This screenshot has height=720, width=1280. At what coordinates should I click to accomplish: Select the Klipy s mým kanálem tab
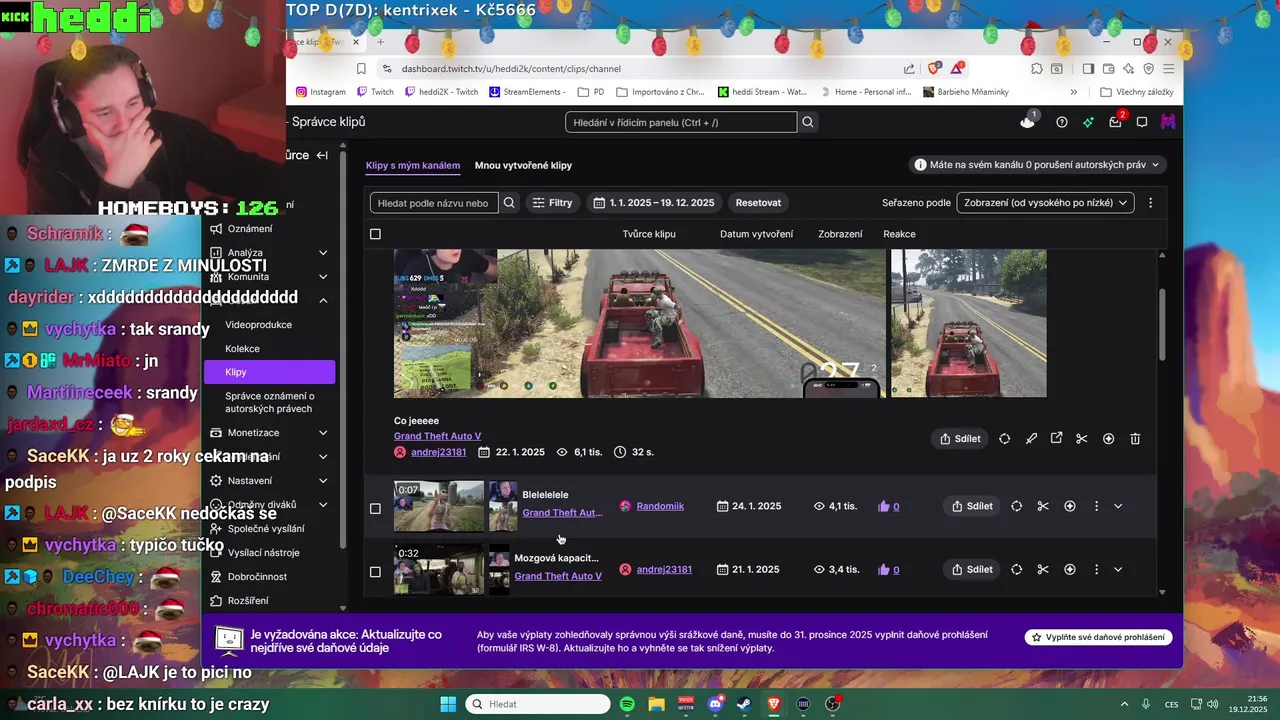tap(413, 165)
